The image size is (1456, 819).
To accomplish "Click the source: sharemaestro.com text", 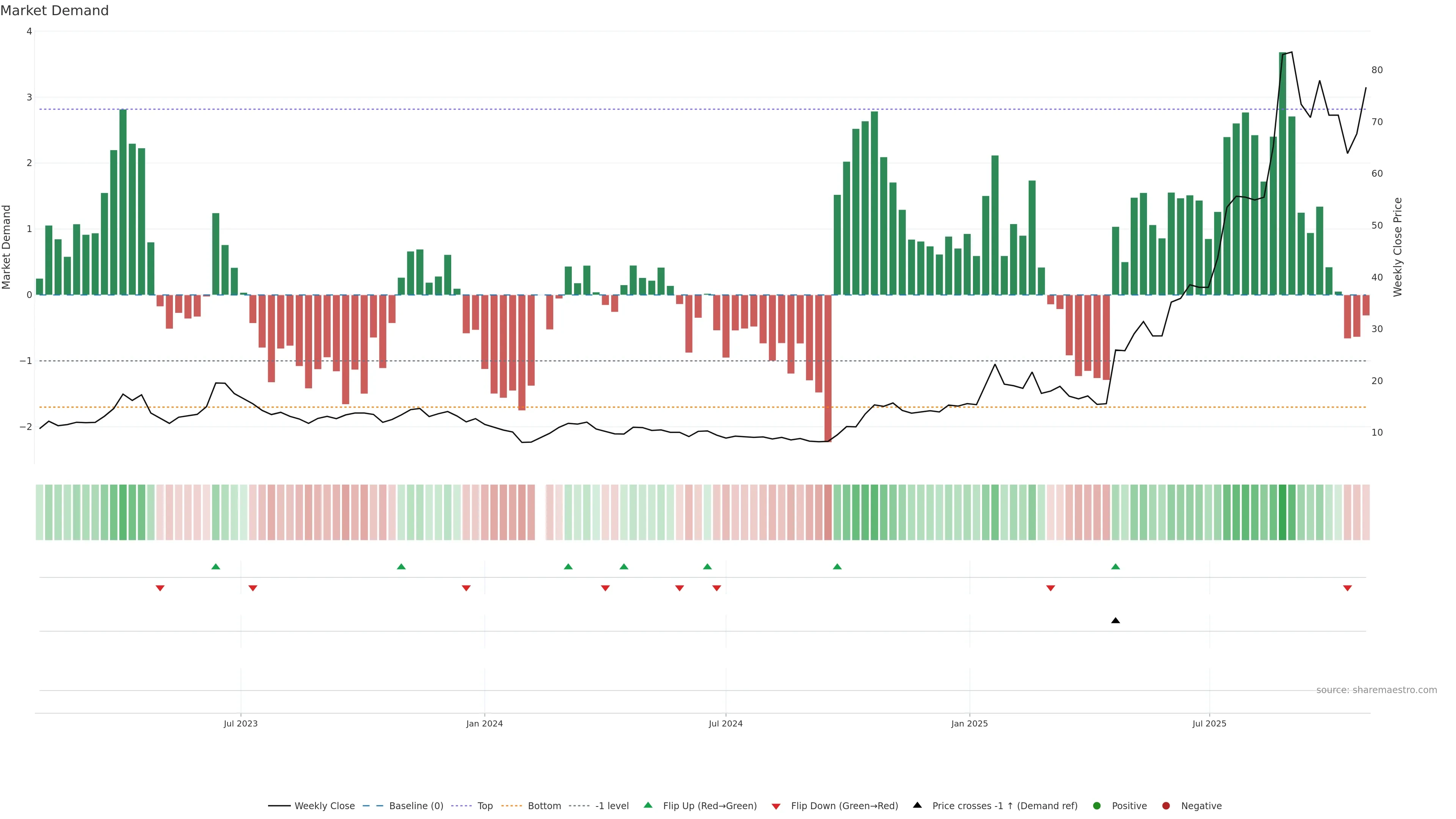I will tap(1376, 690).
